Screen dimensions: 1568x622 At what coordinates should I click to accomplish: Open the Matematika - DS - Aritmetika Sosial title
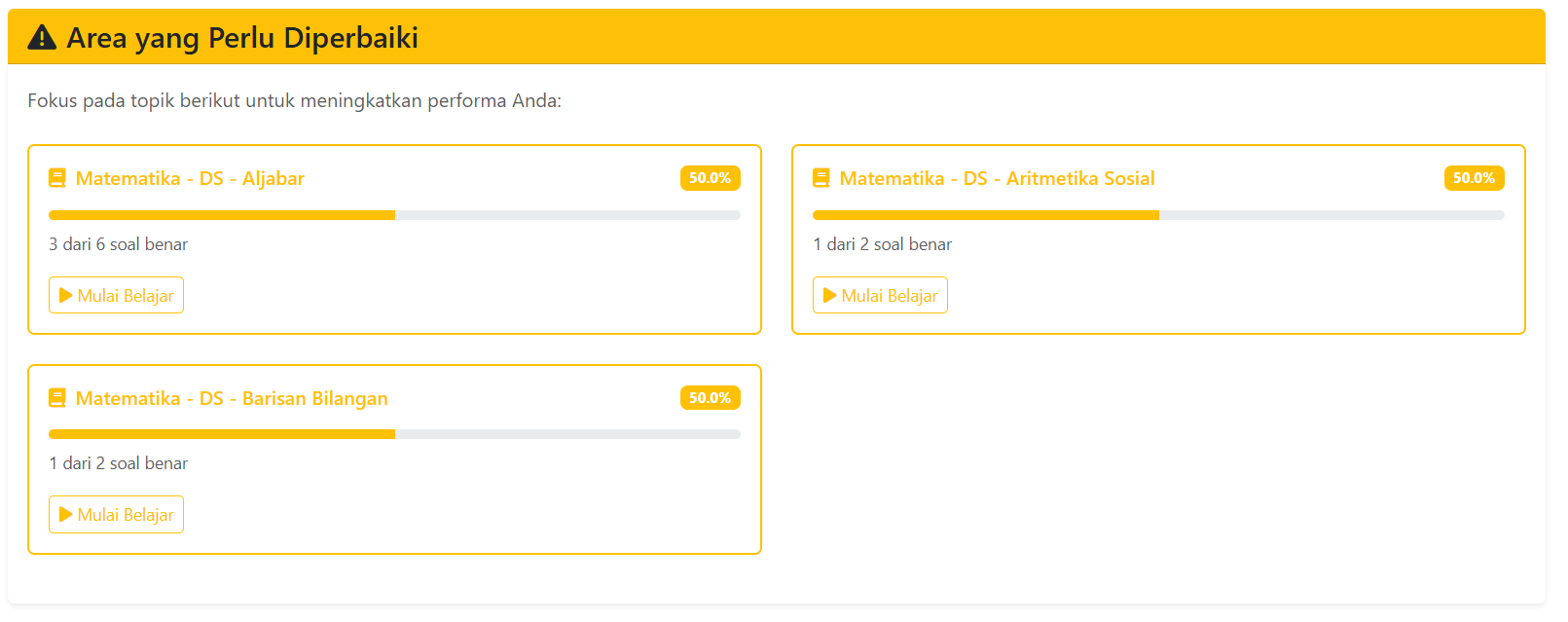(997, 178)
